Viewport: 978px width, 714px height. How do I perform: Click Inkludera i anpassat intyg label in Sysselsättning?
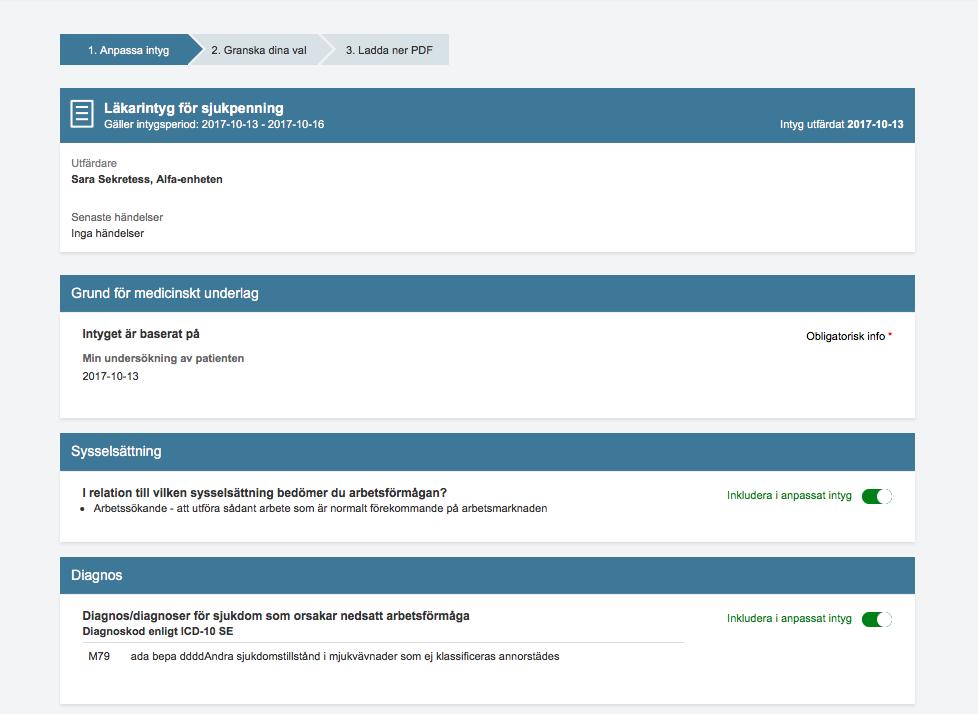tap(789, 495)
